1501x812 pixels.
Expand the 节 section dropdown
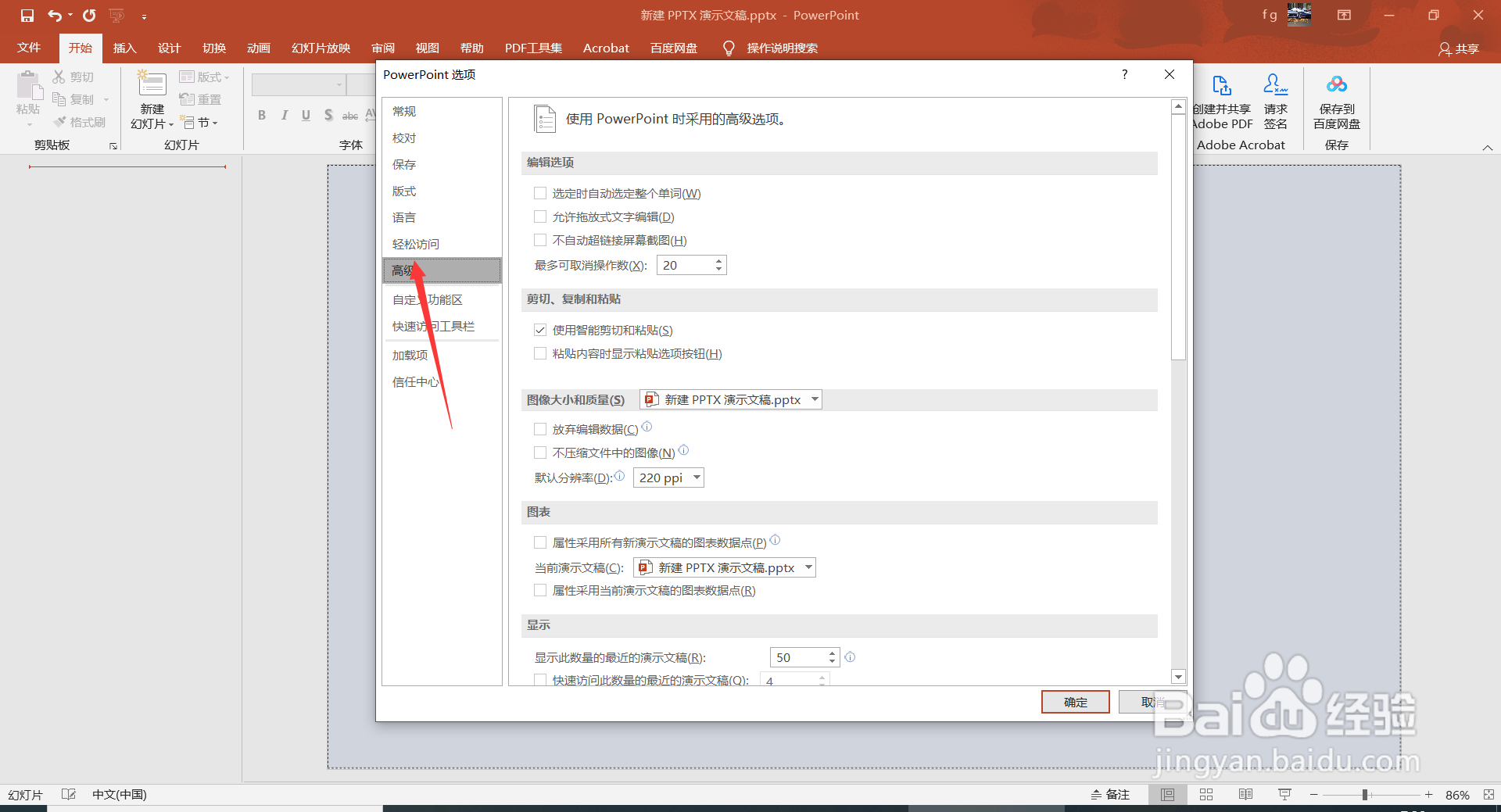[200, 122]
